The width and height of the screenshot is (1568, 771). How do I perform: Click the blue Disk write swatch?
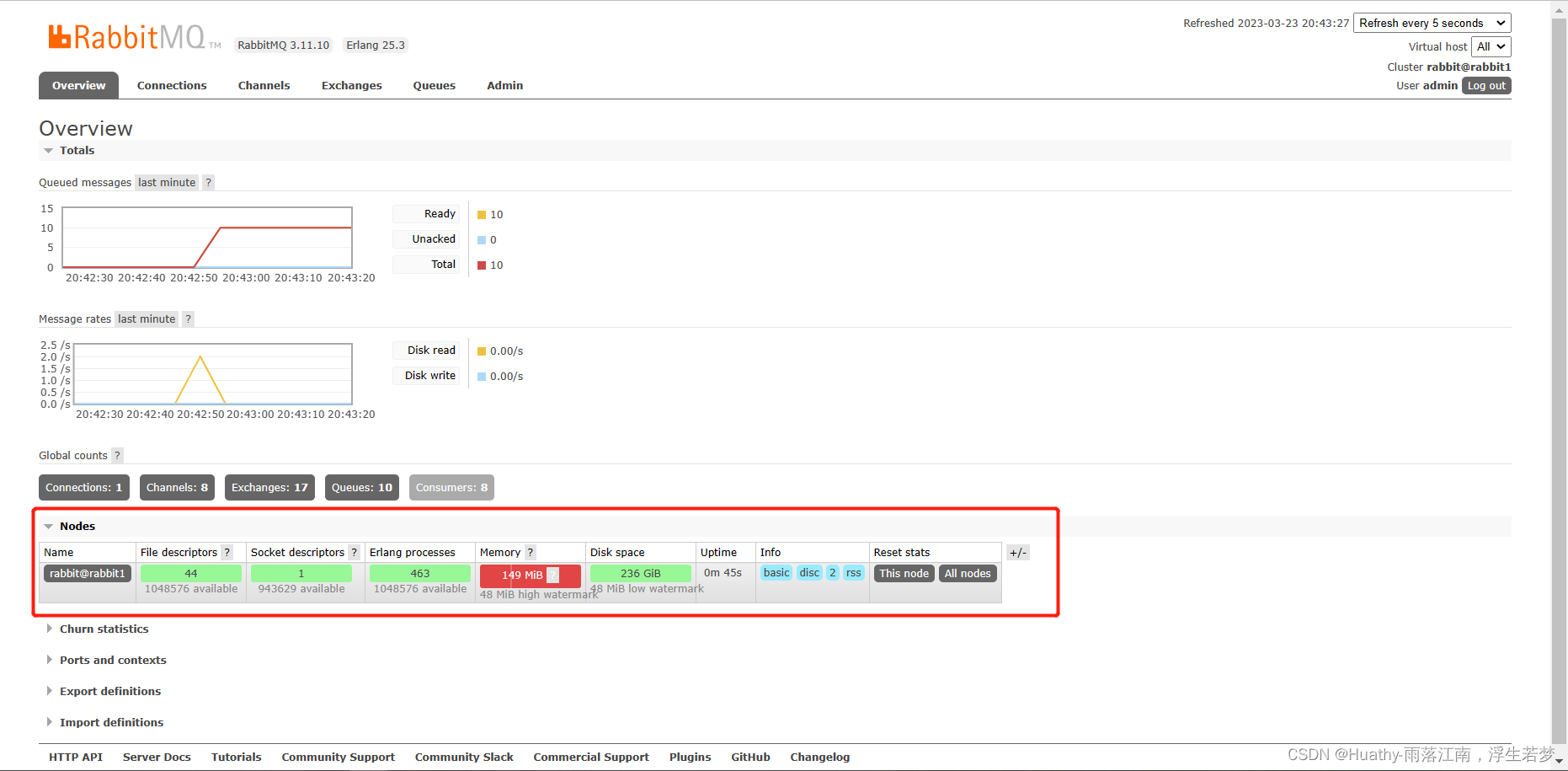coord(482,377)
